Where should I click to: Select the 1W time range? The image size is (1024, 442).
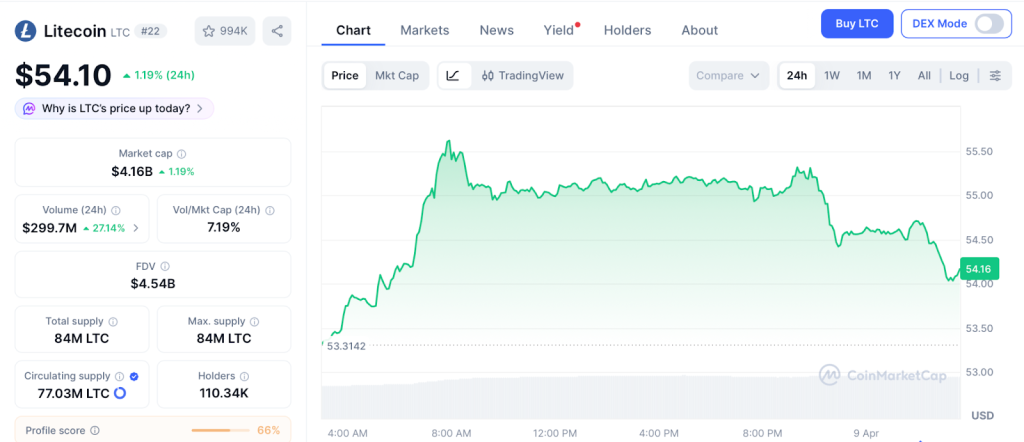point(831,76)
